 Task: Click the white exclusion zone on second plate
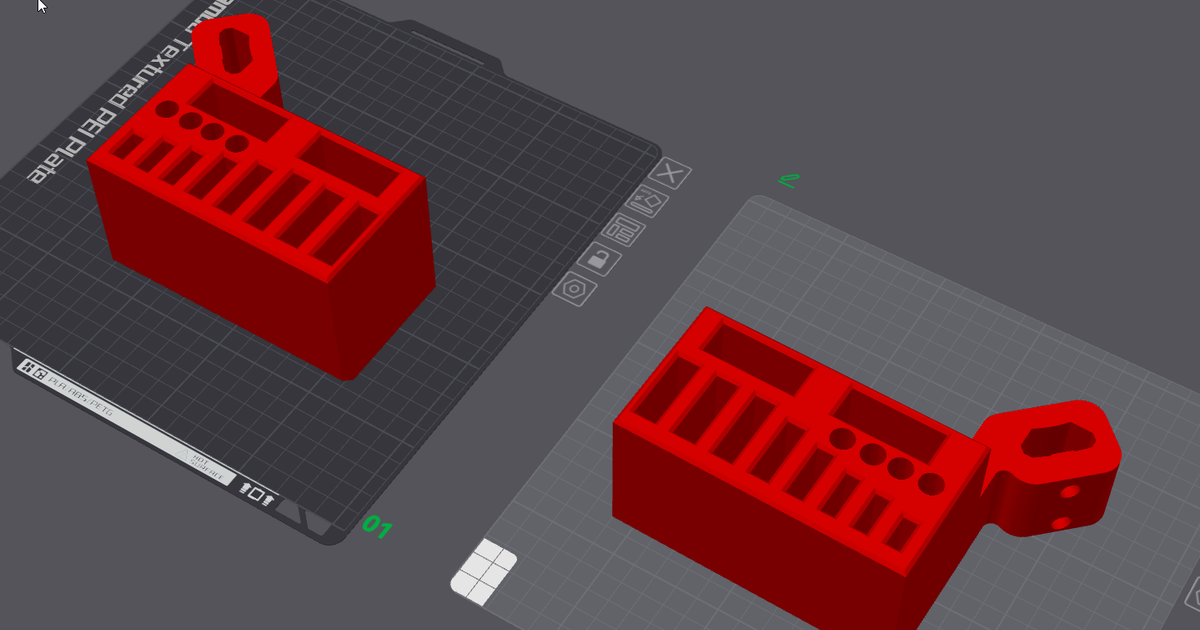coord(484,572)
